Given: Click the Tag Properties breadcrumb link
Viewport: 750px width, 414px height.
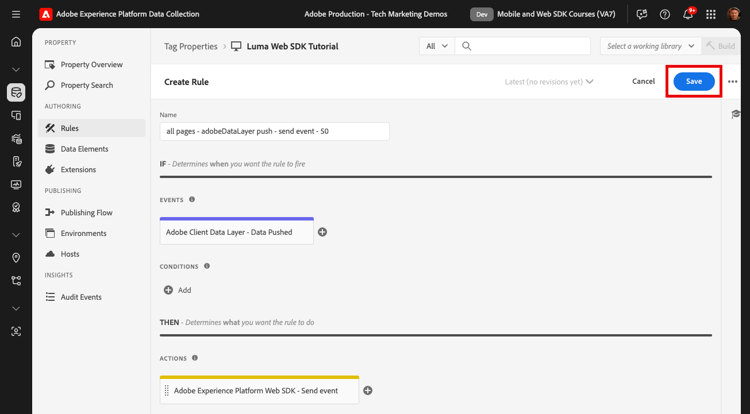Looking at the screenshot, I should 191,46.
